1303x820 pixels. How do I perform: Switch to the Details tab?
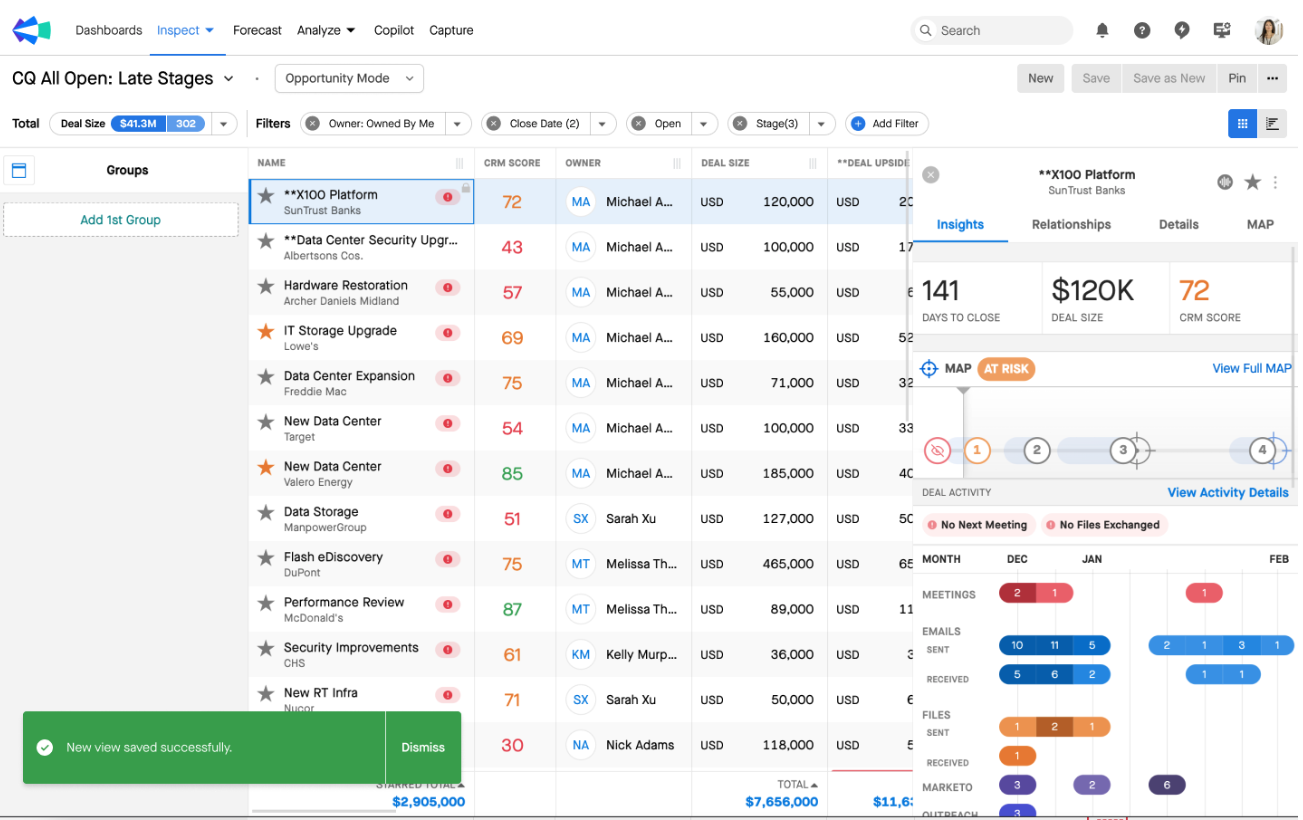click(x=1178, y=225)
